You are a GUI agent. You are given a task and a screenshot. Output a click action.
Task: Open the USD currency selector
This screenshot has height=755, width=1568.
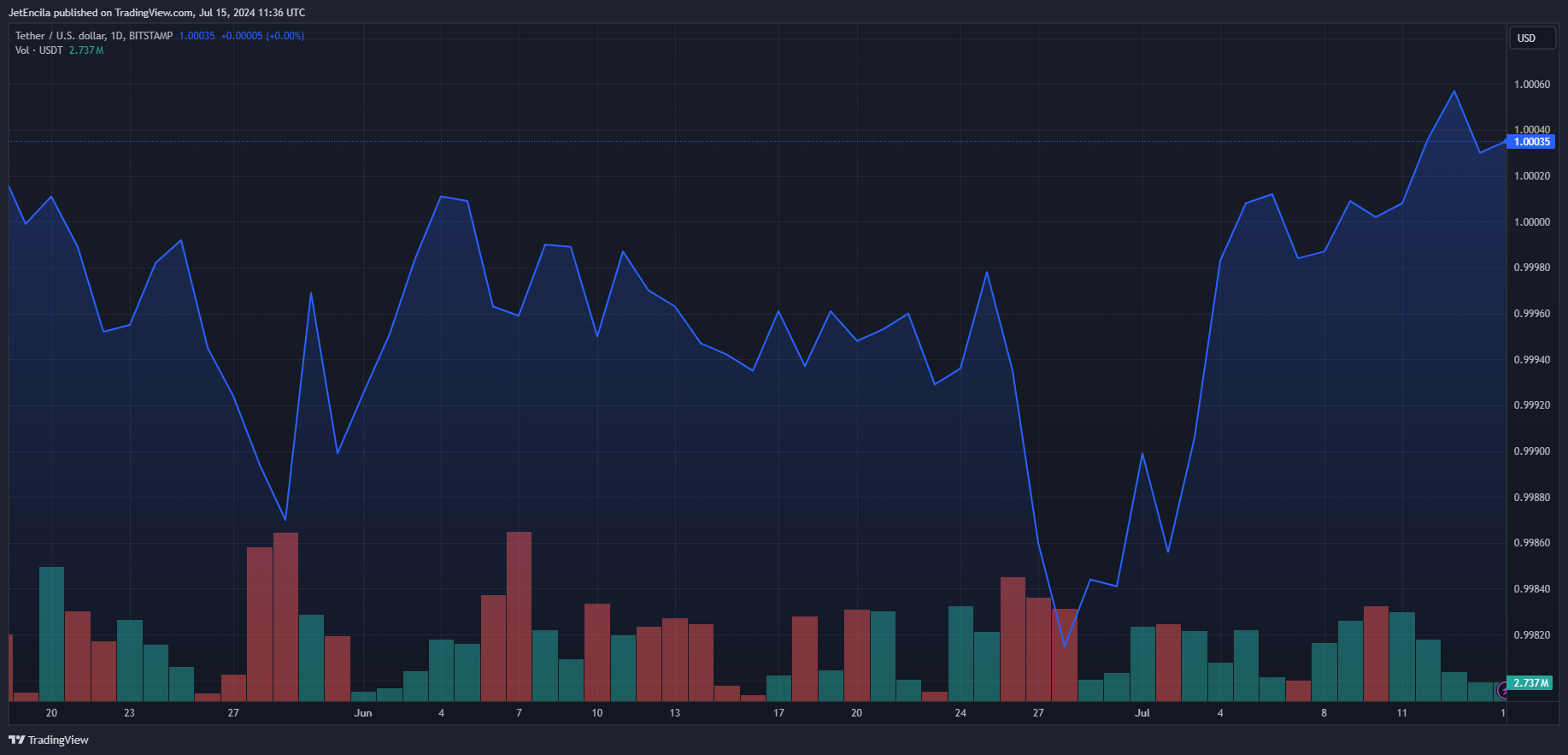click(x=1531, y=38)
